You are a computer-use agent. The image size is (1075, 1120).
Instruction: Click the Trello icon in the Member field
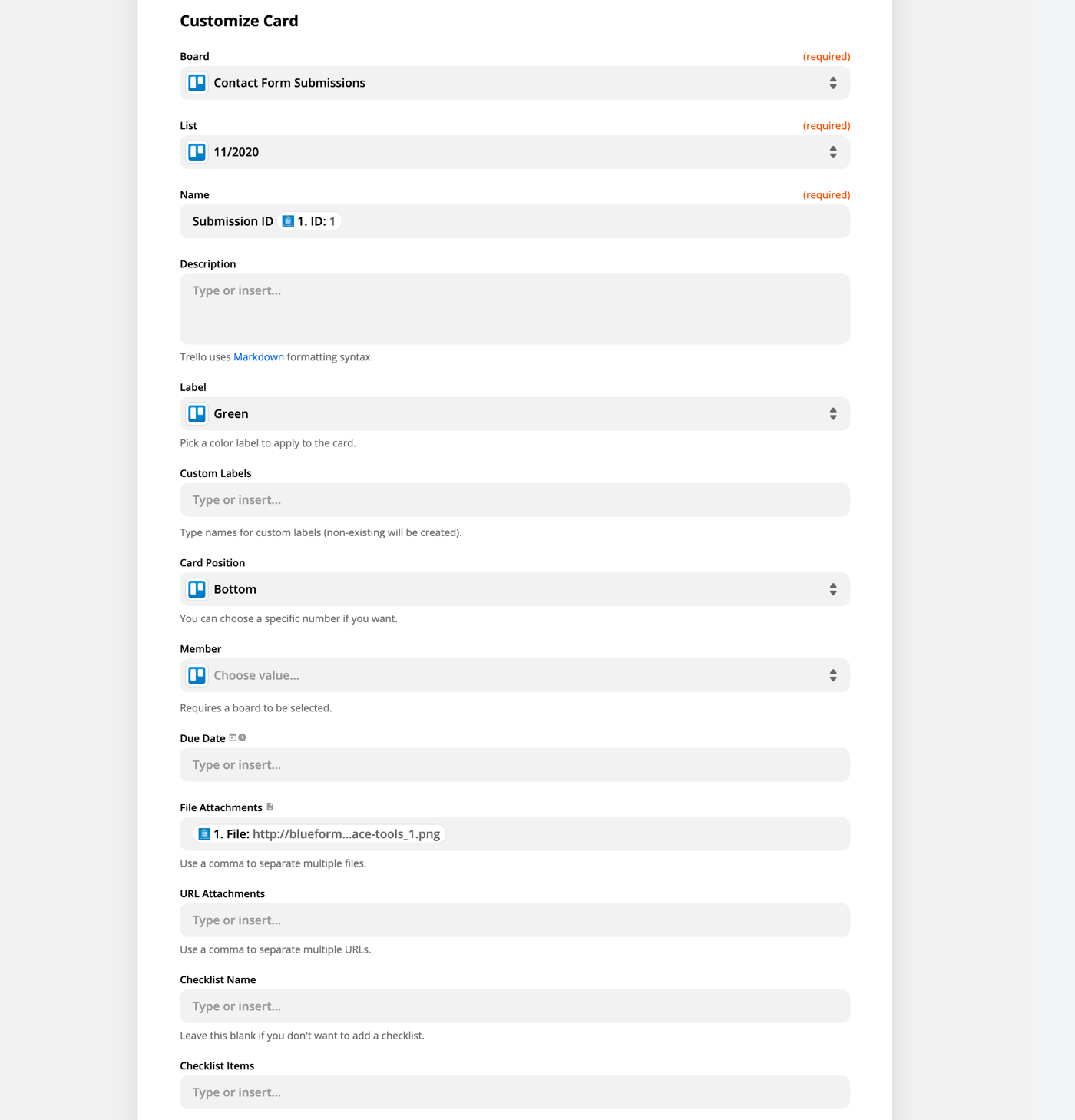pos(197,675)
